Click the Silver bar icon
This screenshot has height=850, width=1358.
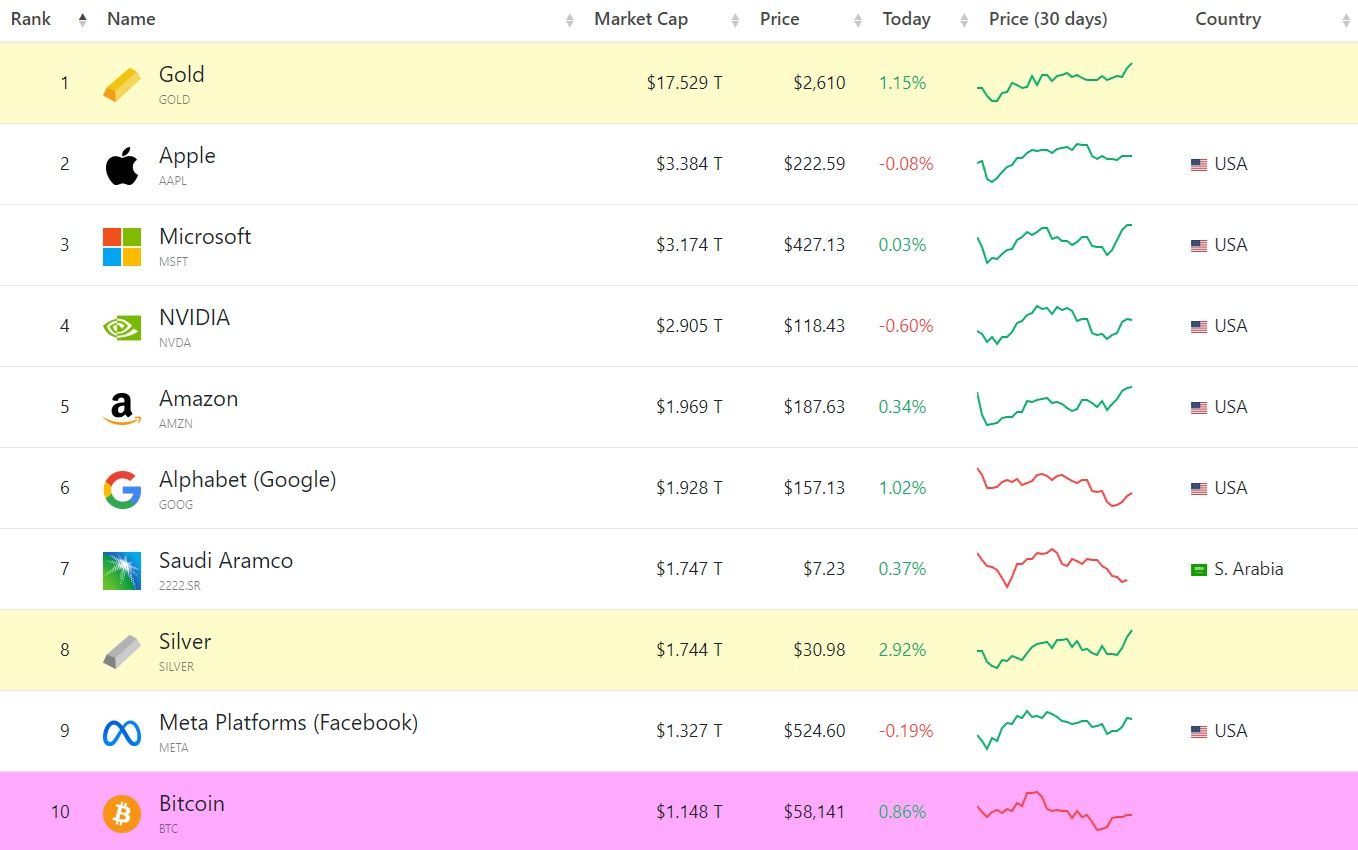[x=122, y=651]
